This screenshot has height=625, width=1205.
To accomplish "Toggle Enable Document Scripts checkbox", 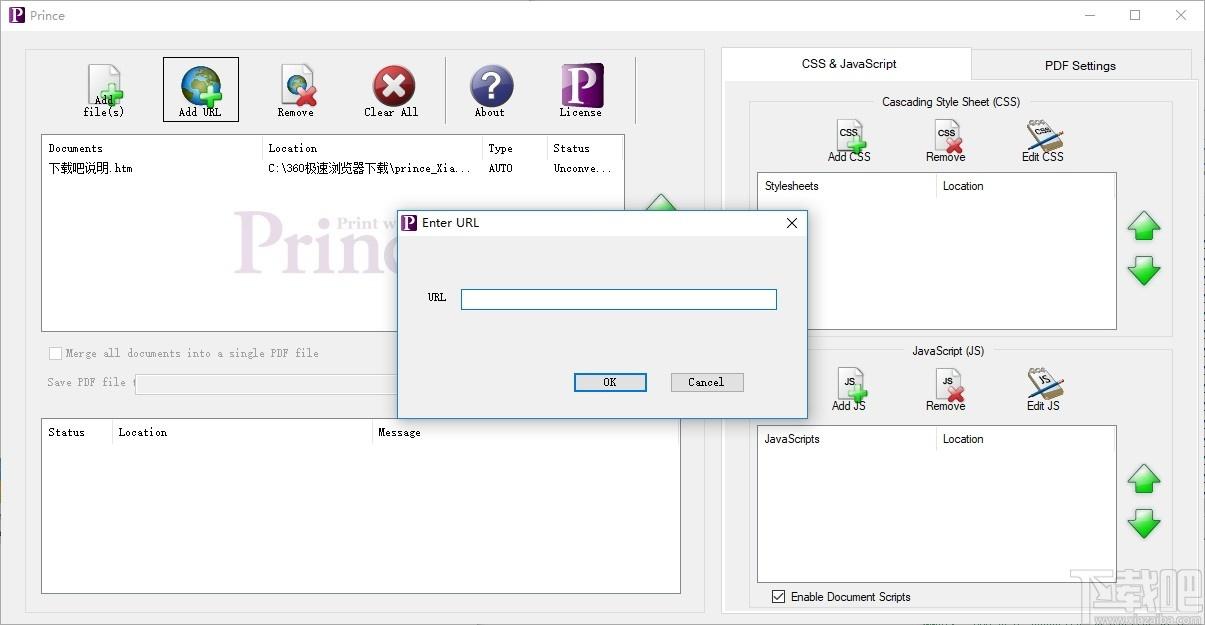I will 779,597.
